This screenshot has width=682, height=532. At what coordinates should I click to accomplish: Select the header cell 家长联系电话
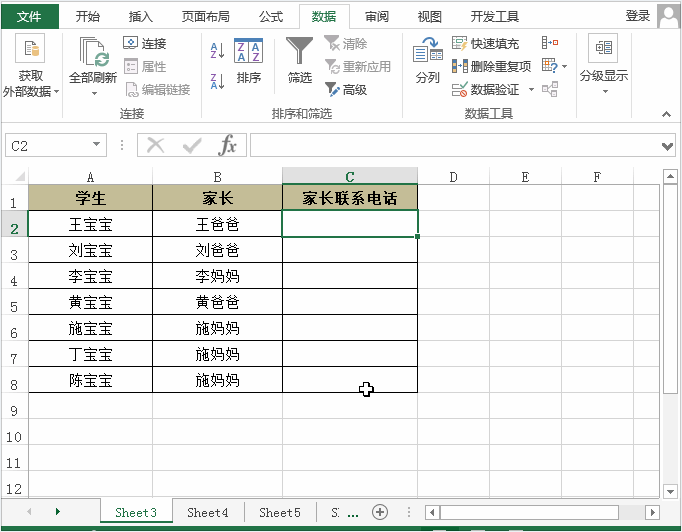click(350, 198)
